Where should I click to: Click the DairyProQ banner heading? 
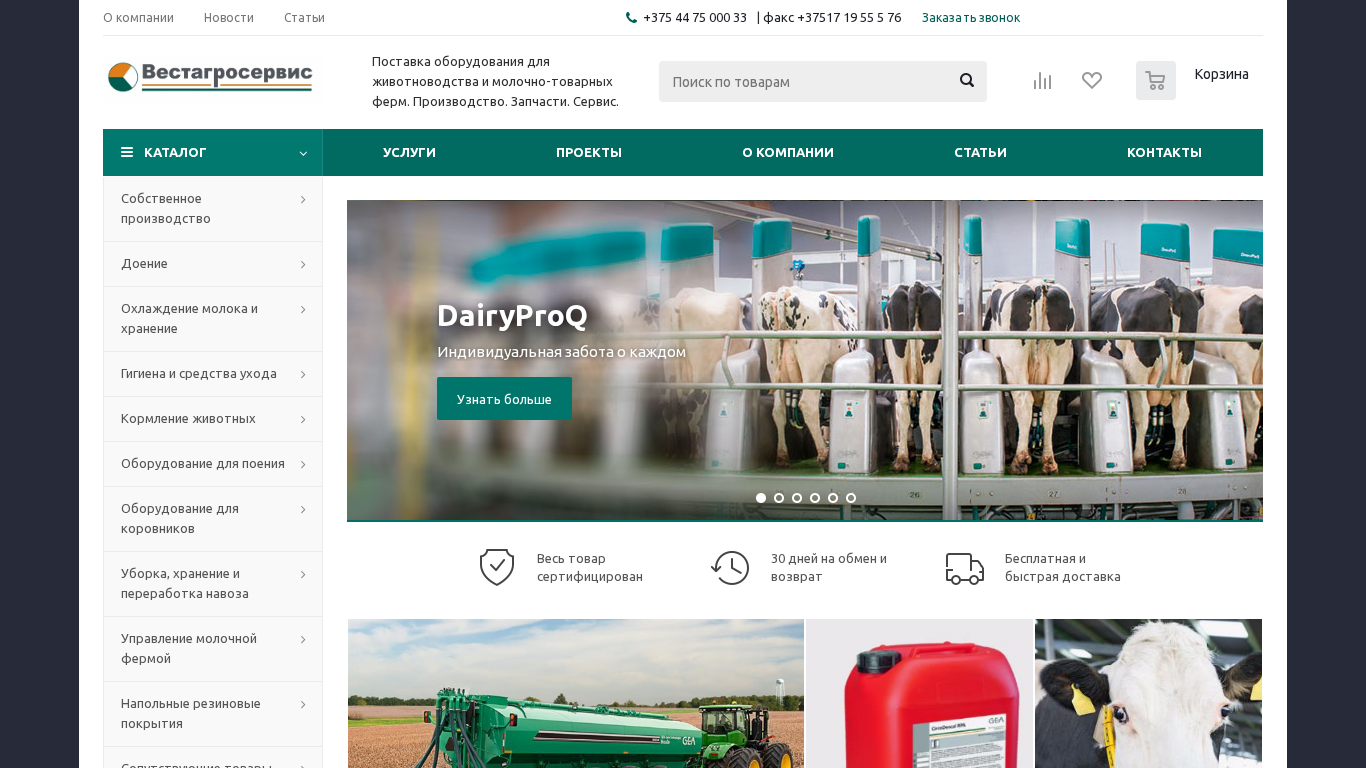click(x=512, y=315)
